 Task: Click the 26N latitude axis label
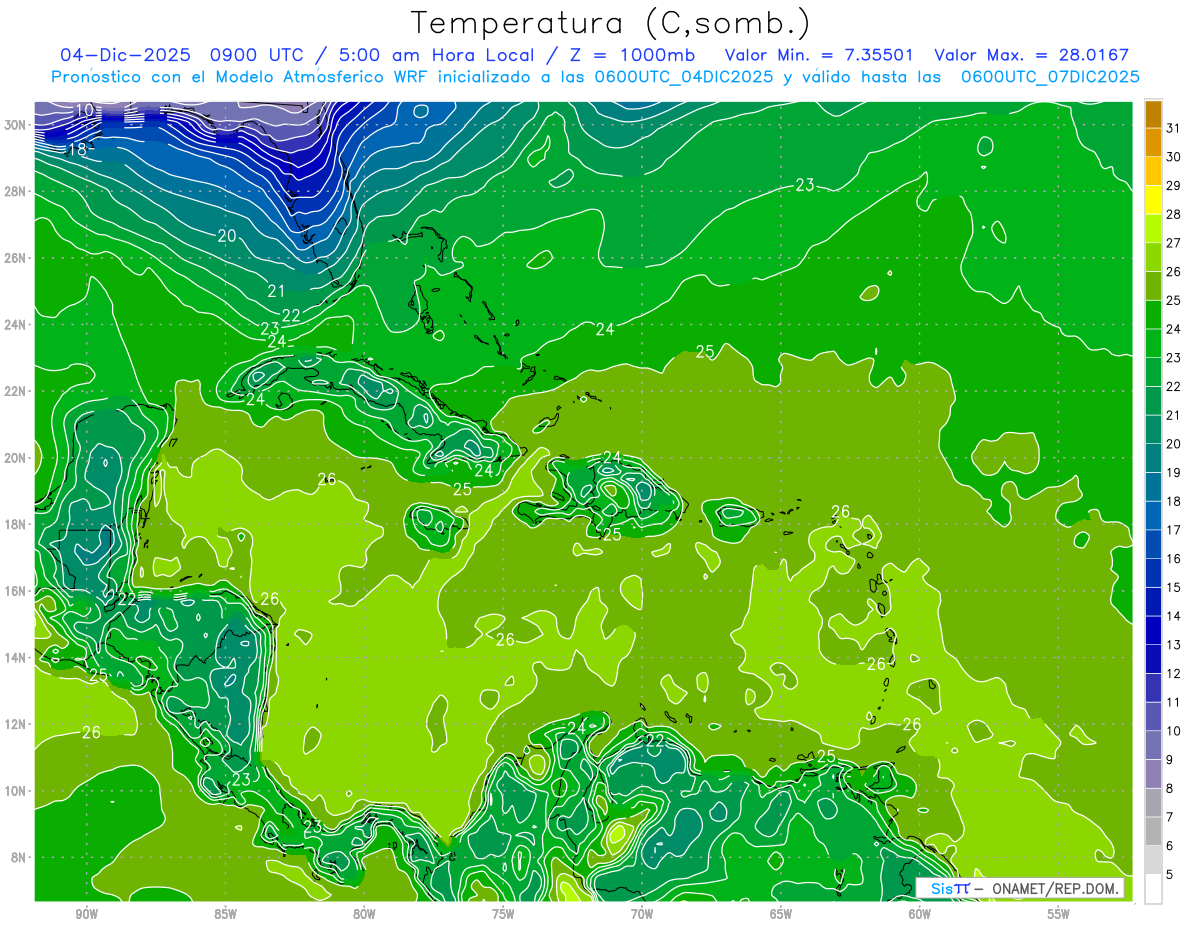coord(14,258)
